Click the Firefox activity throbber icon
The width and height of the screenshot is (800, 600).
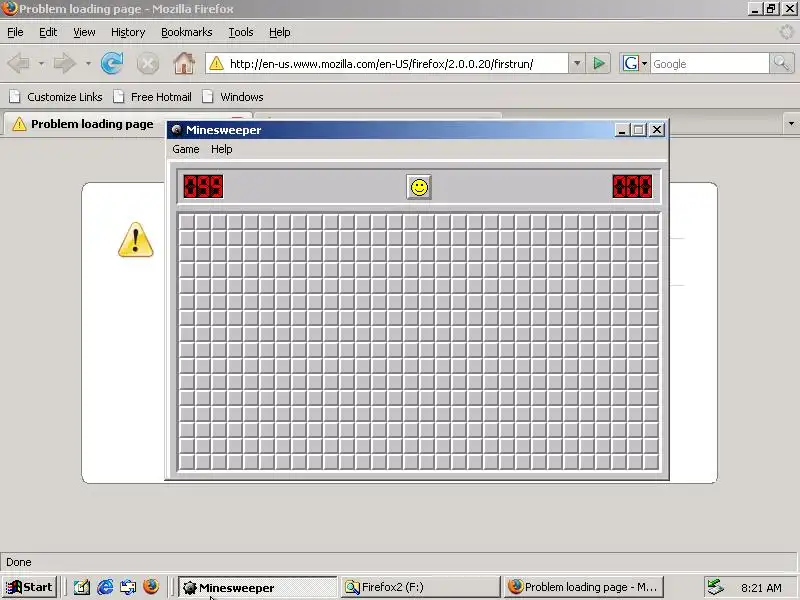tap(786, 32)
